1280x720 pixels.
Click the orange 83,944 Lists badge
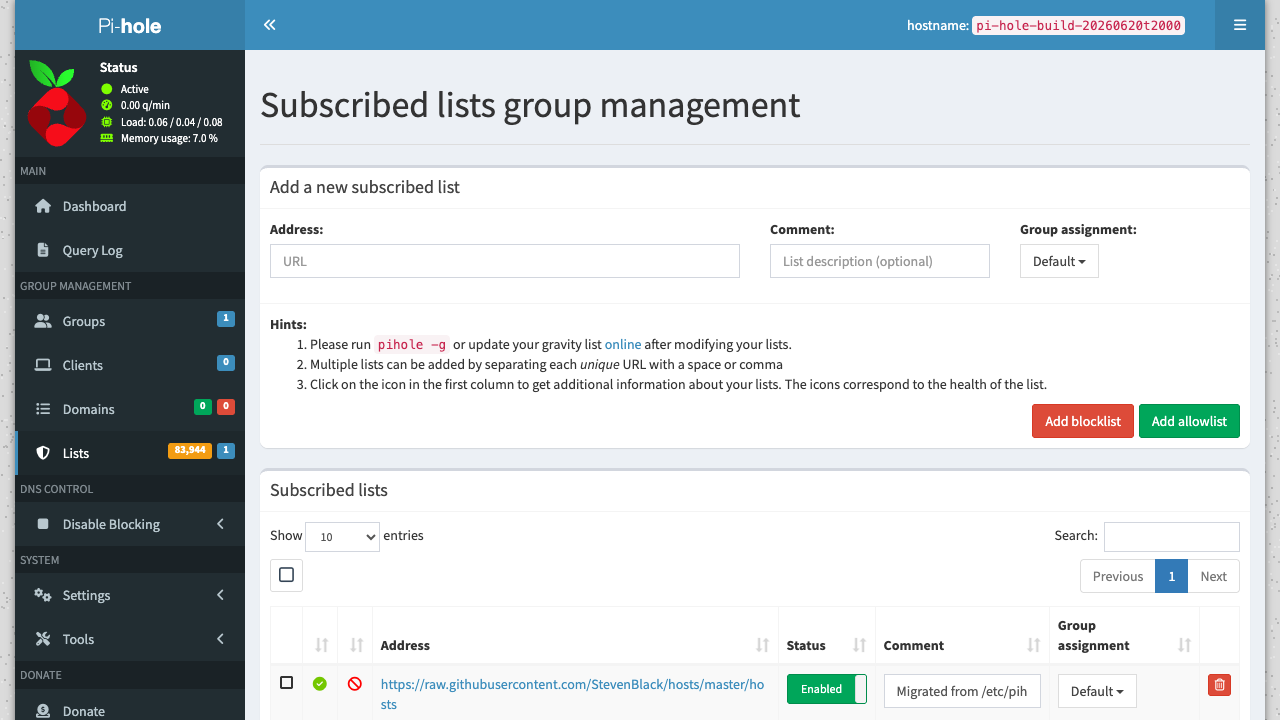[x=189, y=450]
